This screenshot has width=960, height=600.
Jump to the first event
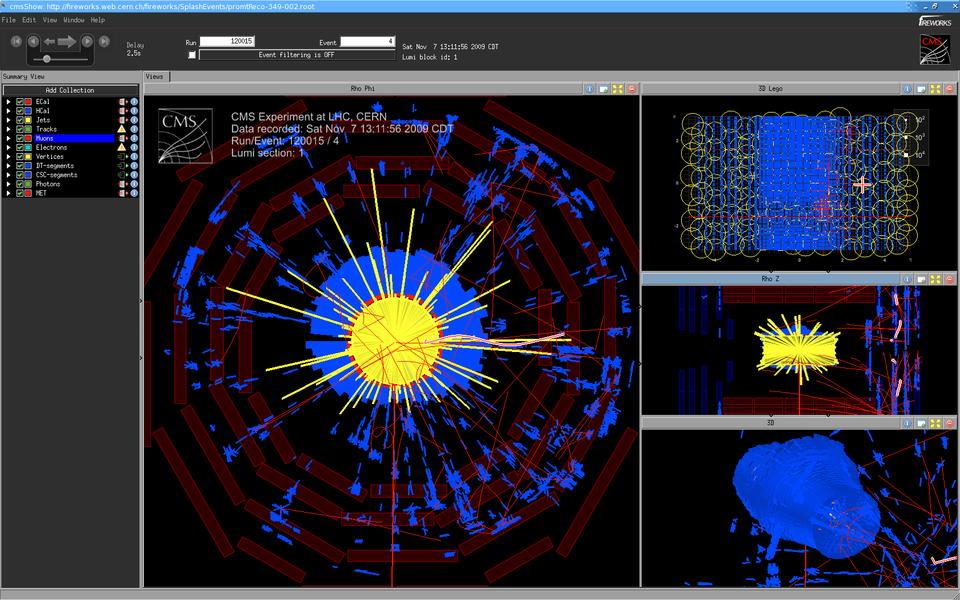click(17, 41)
